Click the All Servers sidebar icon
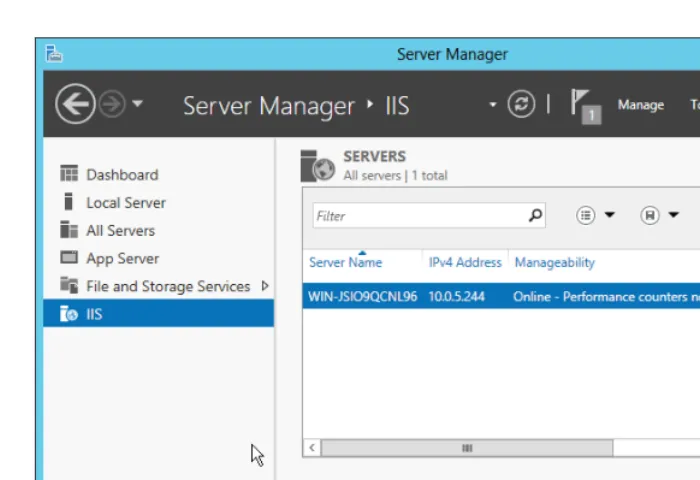The width and height of the screenshot is (700, 480). [69, 230]
